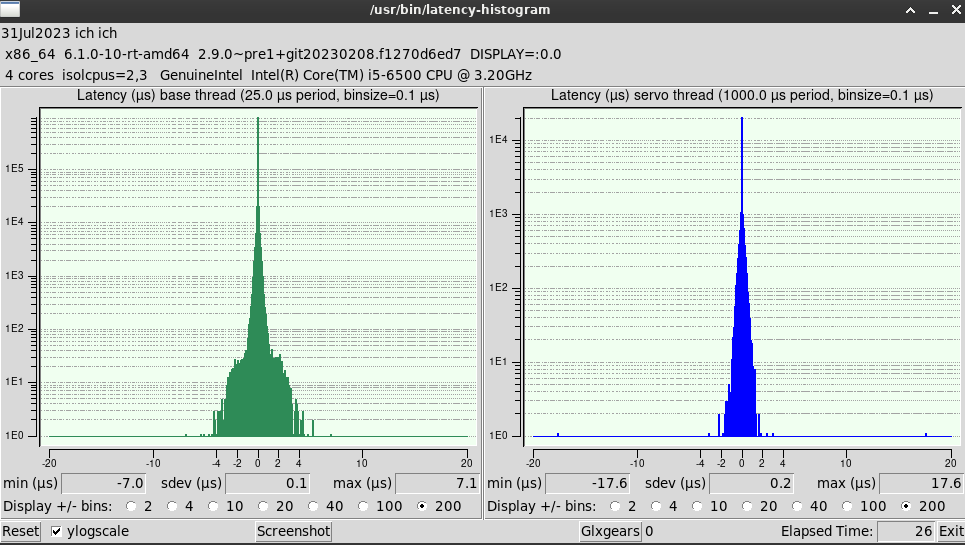Select servo thread 4 bins radio button
Image resolution: width=965 pixels, height=545 pixels.
point(656,506)
